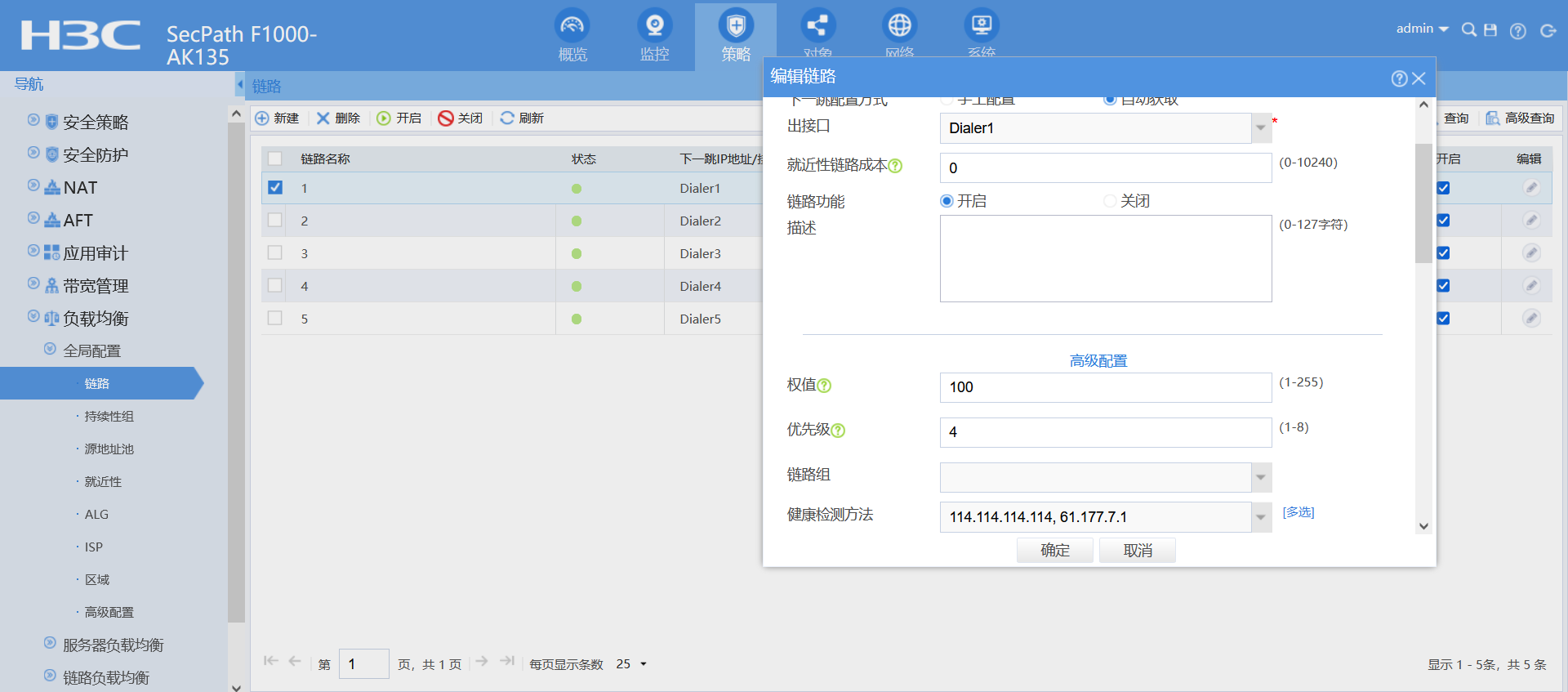Check the checkbox for link row 4
Screen dimensions: 1568x692
point(275,286)
